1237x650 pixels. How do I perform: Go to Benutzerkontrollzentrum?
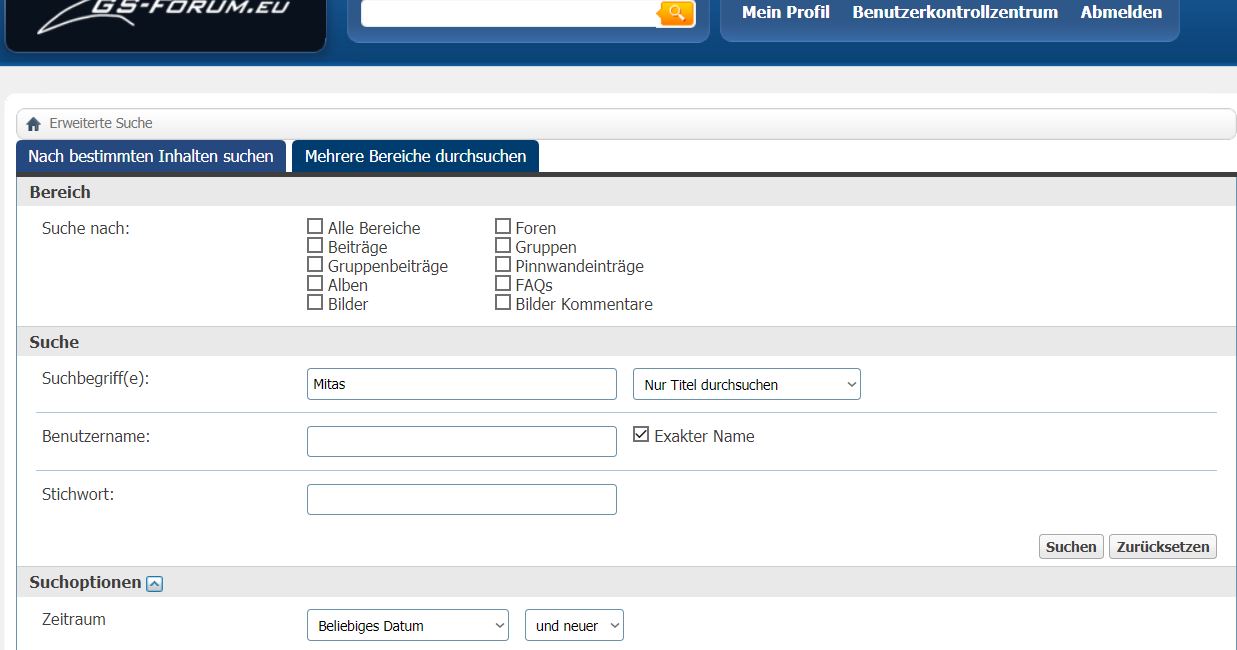[955, 13]
